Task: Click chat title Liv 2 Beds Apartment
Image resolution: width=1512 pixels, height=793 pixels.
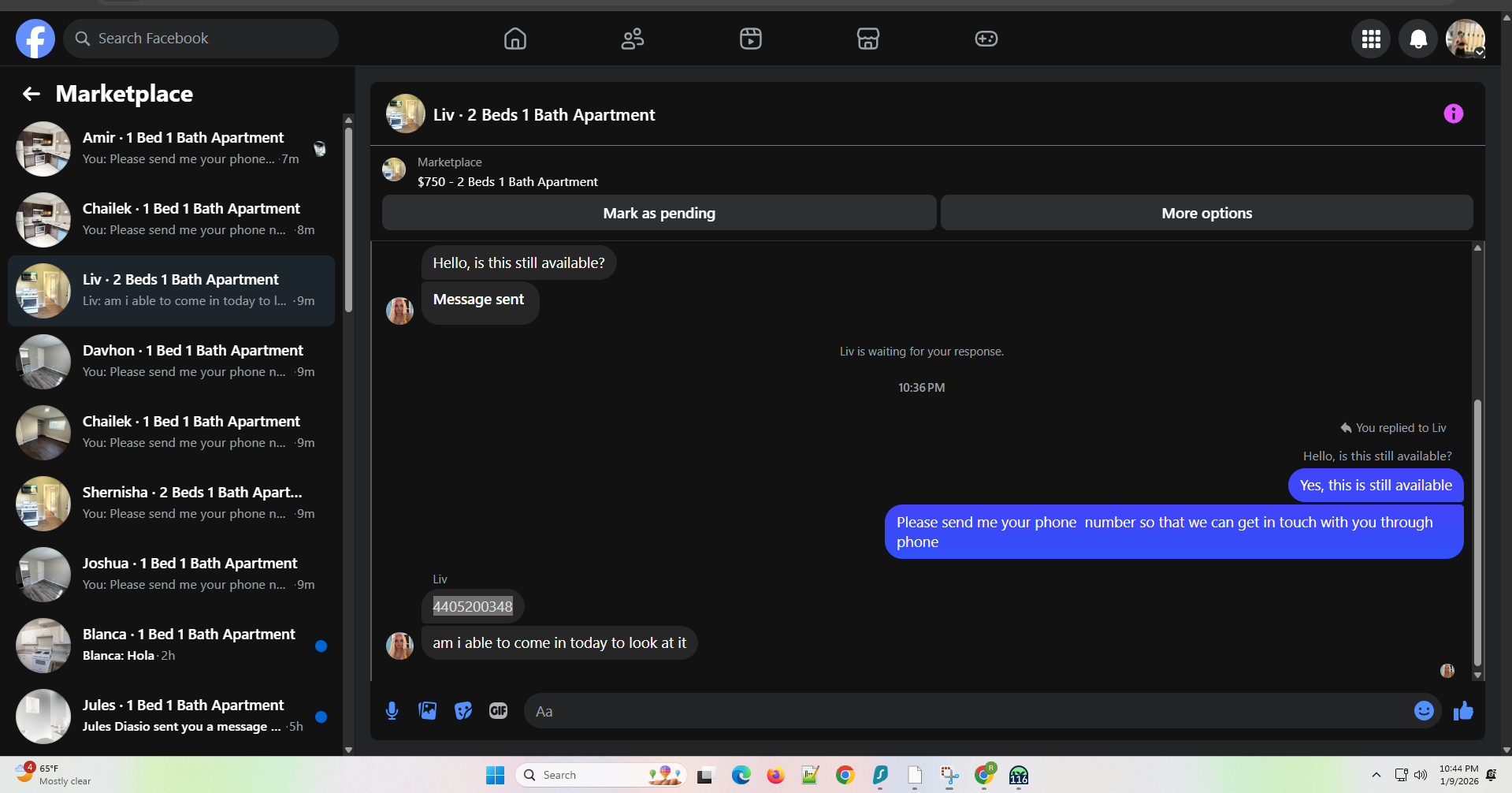Action: point(544,115)
